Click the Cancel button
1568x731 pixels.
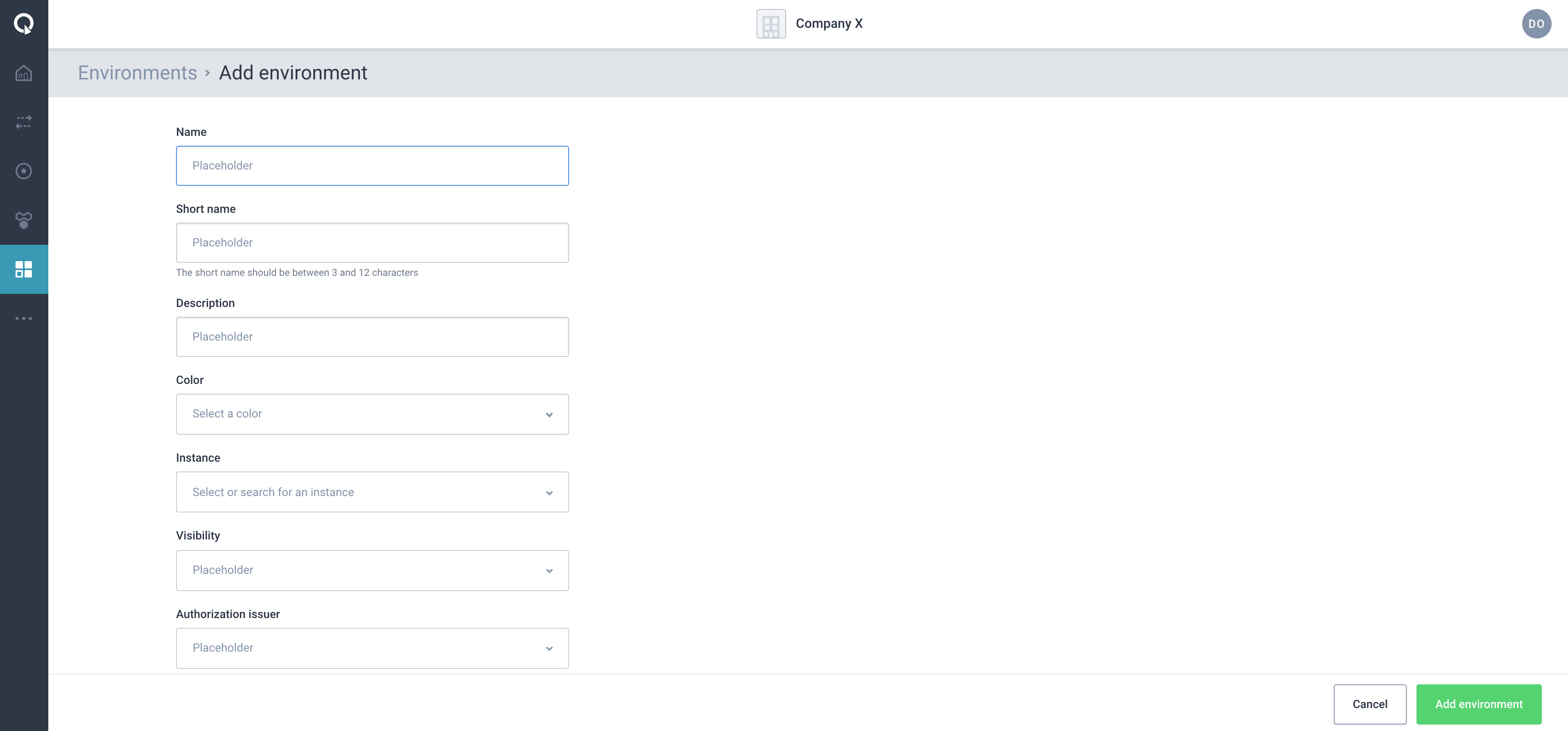coord(1369,704)
